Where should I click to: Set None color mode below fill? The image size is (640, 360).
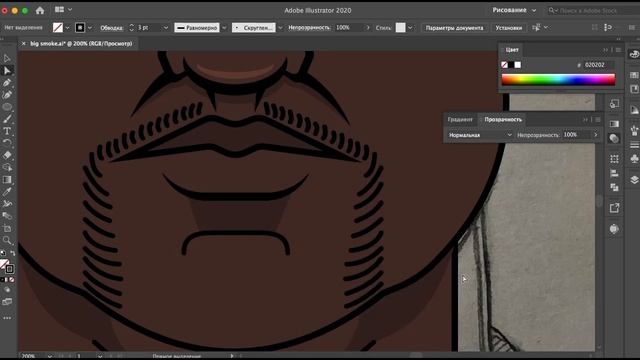click(x=12, y=280)
